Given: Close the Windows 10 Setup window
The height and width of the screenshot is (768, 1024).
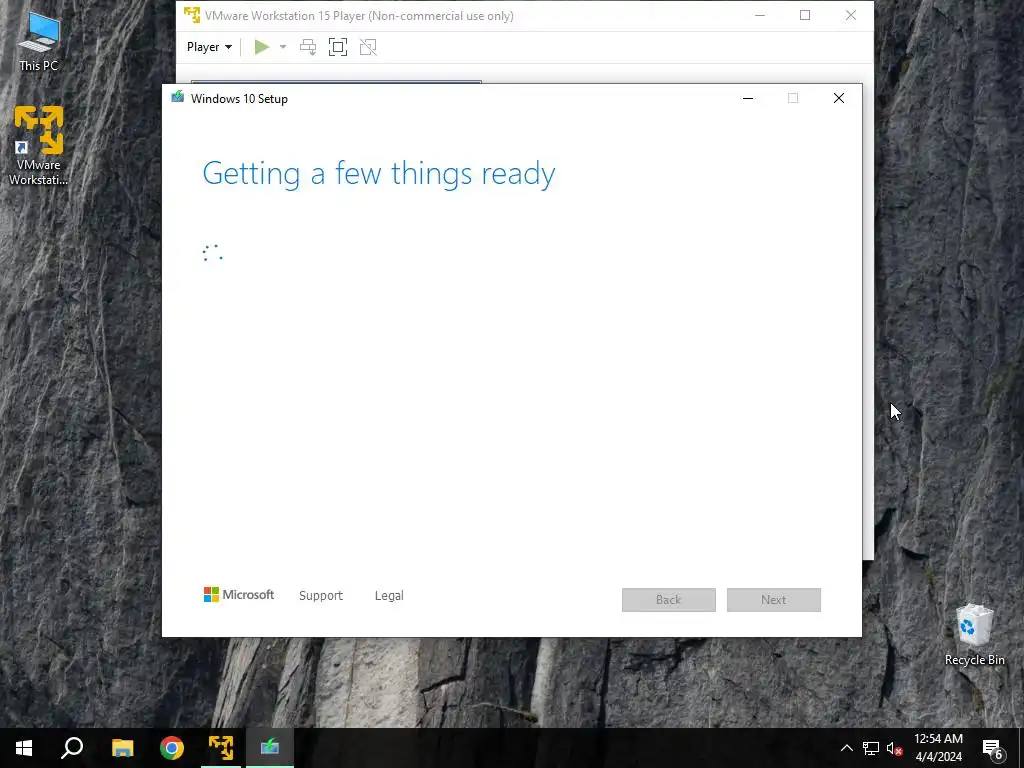Looking at the screenshot, I should tap(839, 98).
